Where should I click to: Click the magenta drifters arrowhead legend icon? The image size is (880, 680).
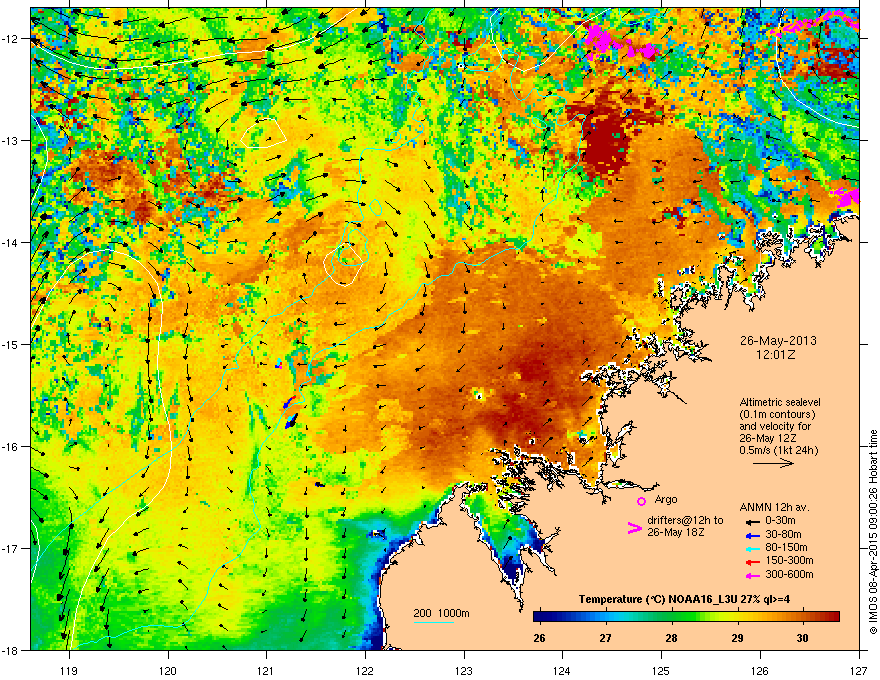click(635, 528)
